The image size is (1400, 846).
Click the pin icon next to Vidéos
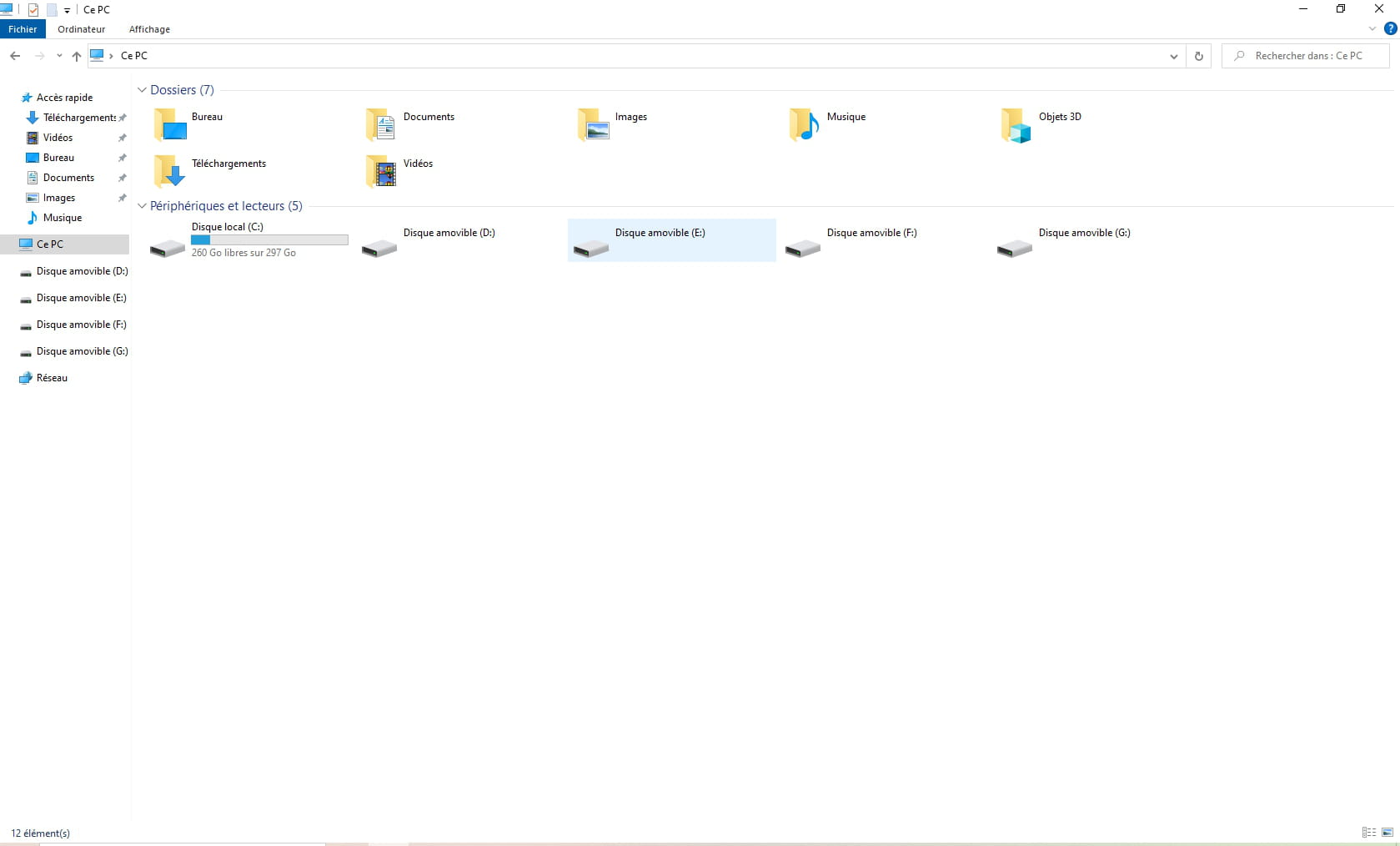(122, 138)
